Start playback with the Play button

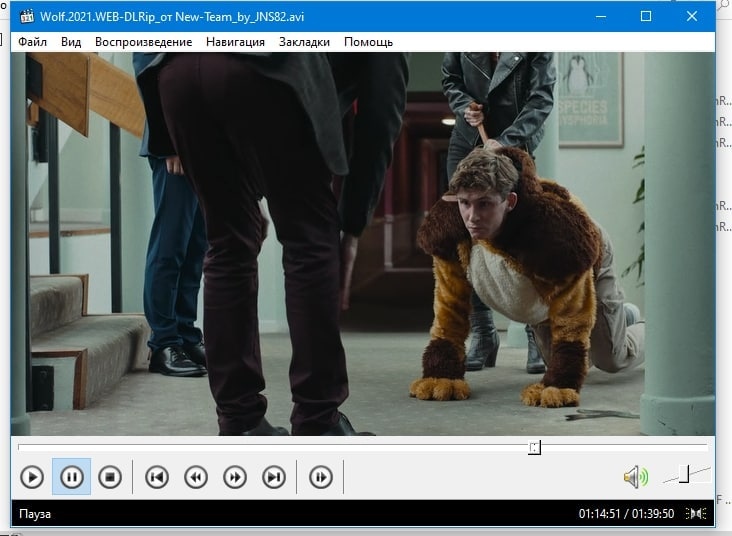click(32, 477)
